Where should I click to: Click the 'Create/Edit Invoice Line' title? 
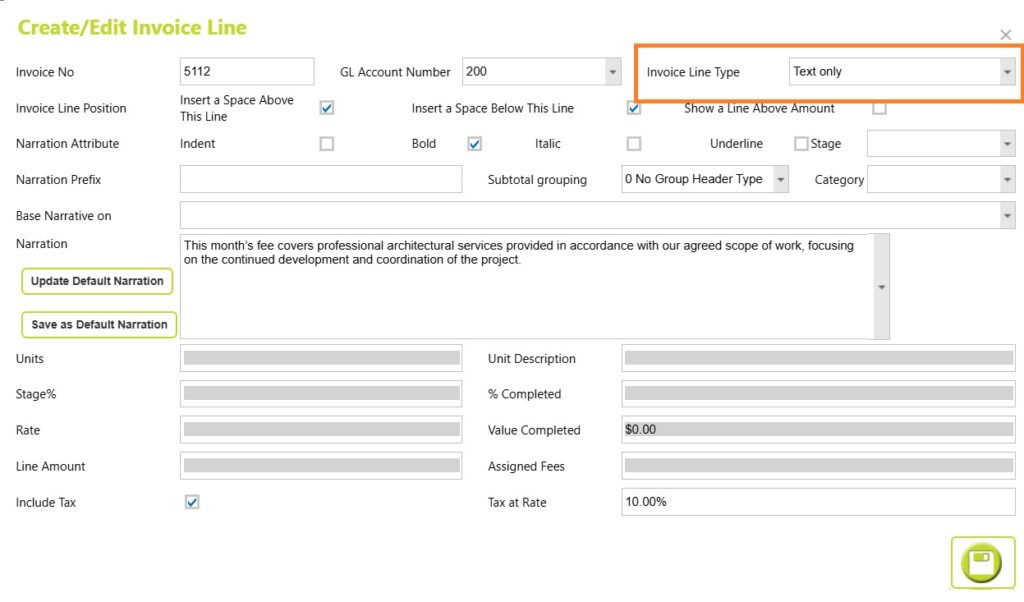click(132, 27)
